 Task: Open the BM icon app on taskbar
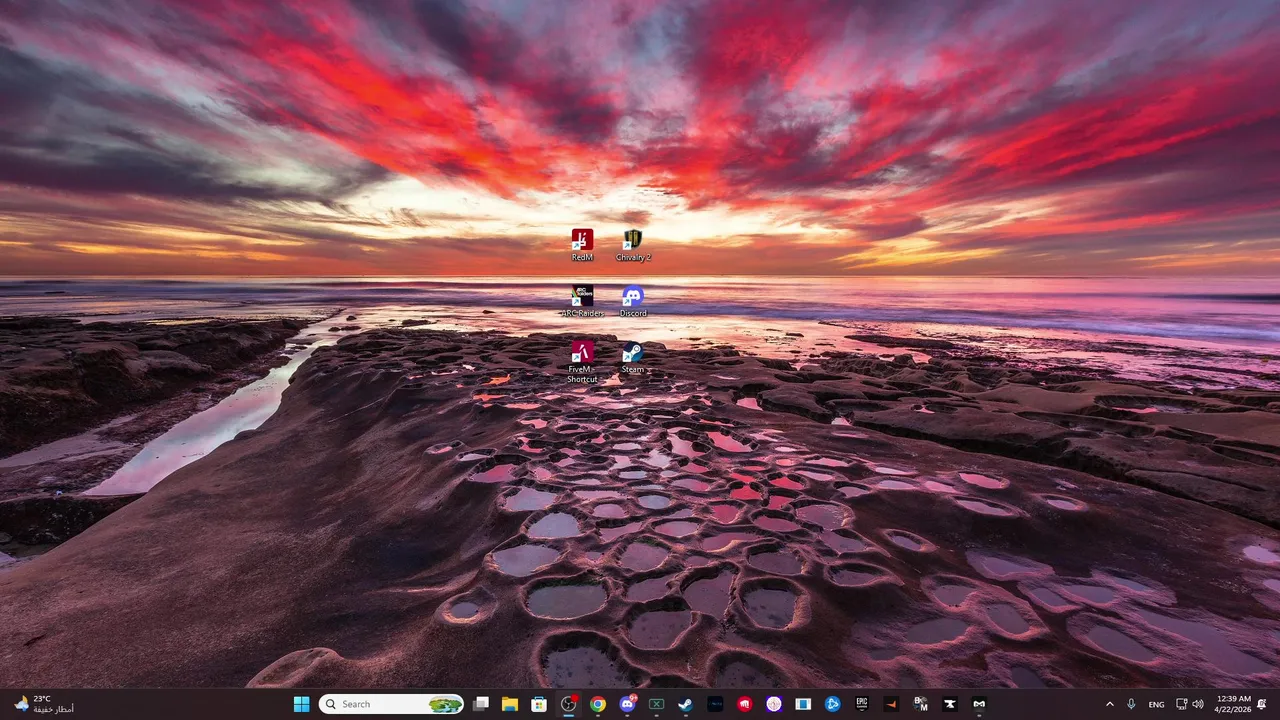(920, 704)
